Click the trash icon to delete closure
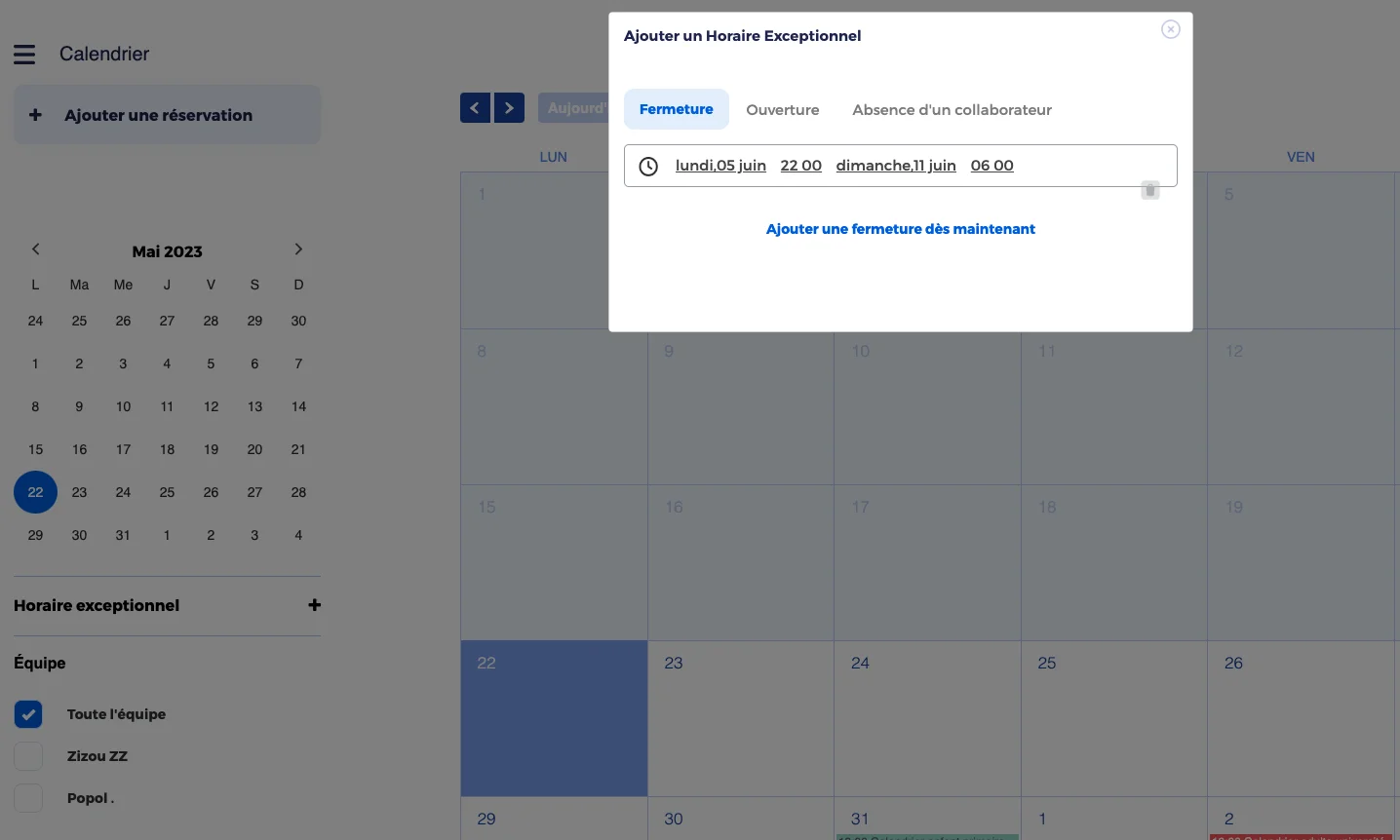The width and height of the screenshot is (1400, 840). (1150, 190)
